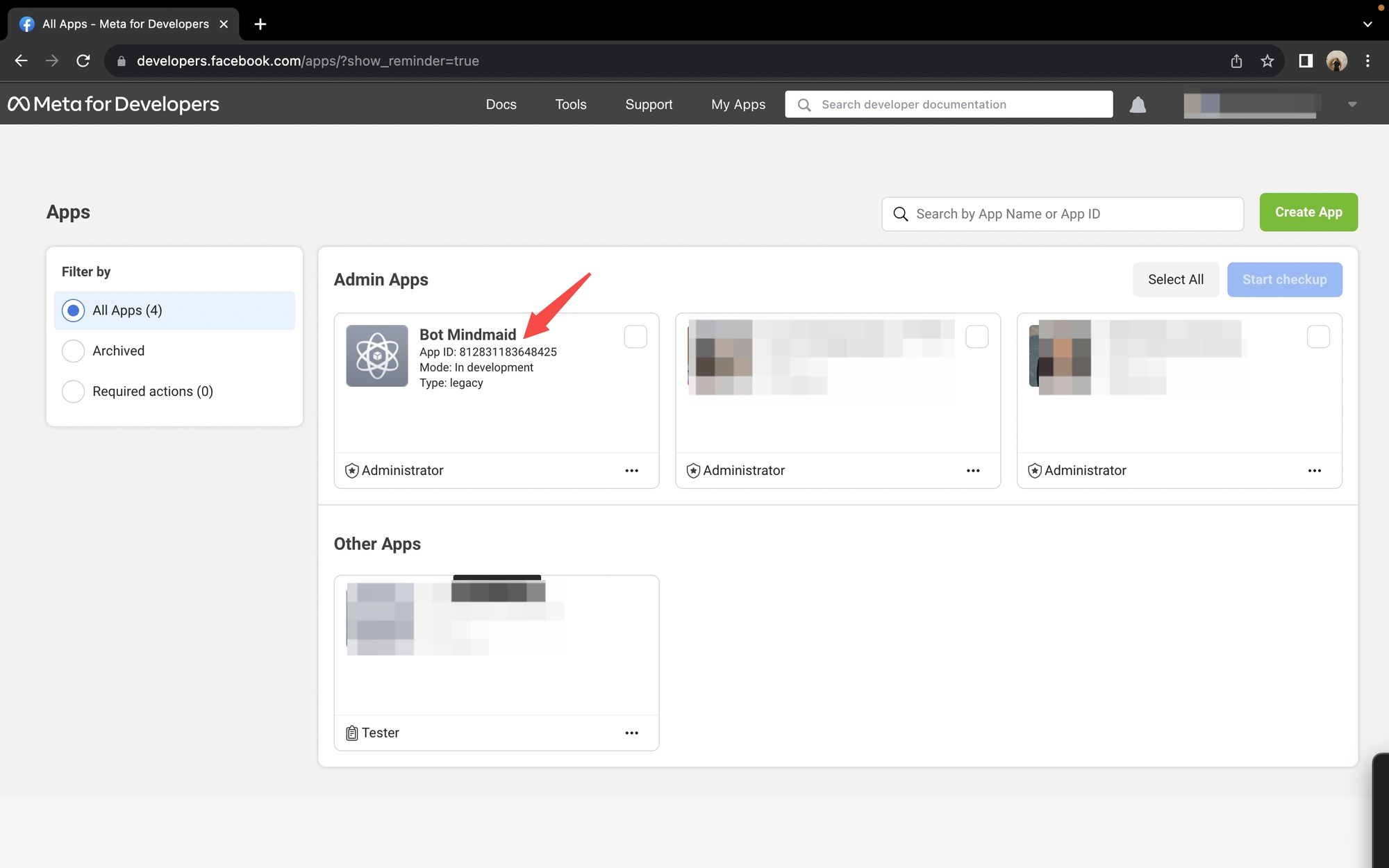Click the magnifier icon in app search
Viewport: 1389px width, 868px height.
[x=901, y=214]
